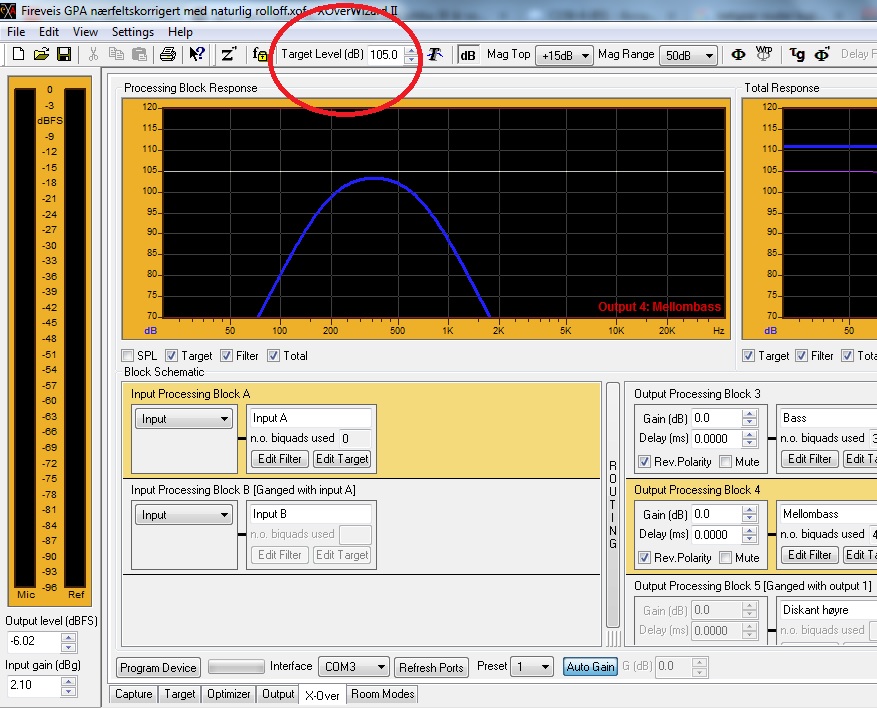This screenshot has width=877, height=708.
Task: Click the Output level (dBFS) value field
Action: pyautogui.click(x=34, y=641)
